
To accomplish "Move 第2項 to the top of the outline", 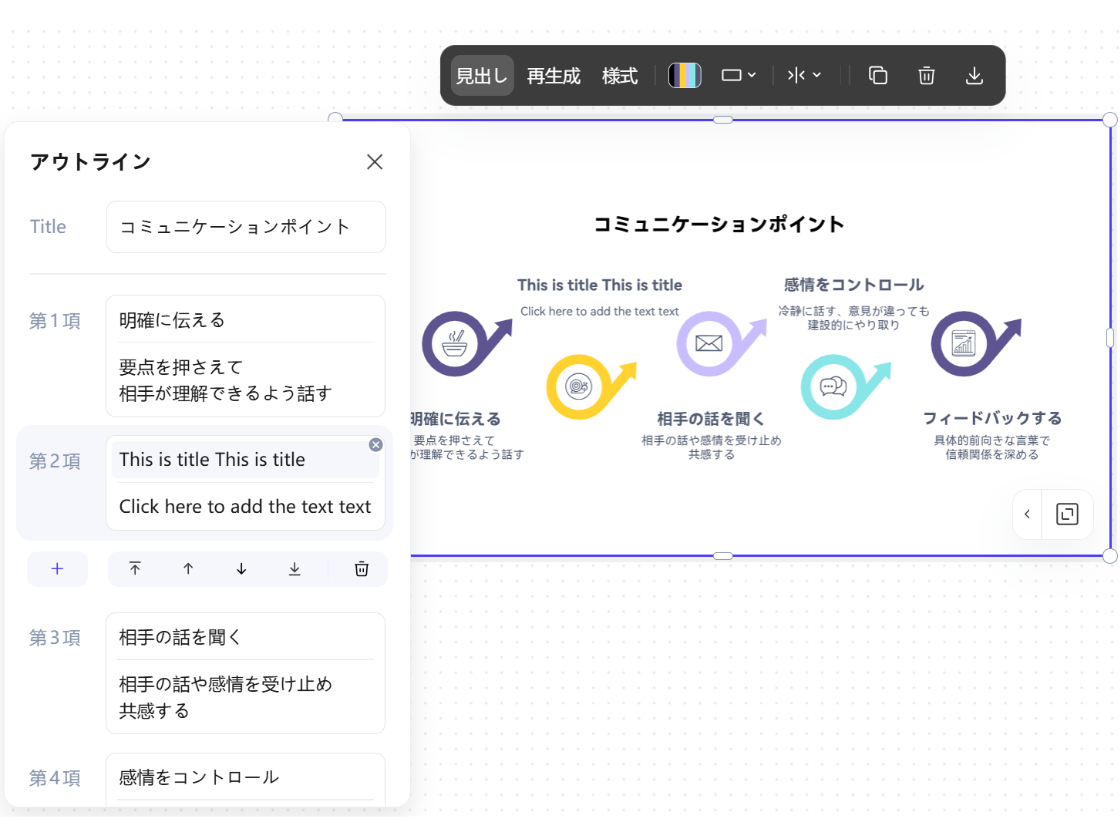I will pos(135,568).
